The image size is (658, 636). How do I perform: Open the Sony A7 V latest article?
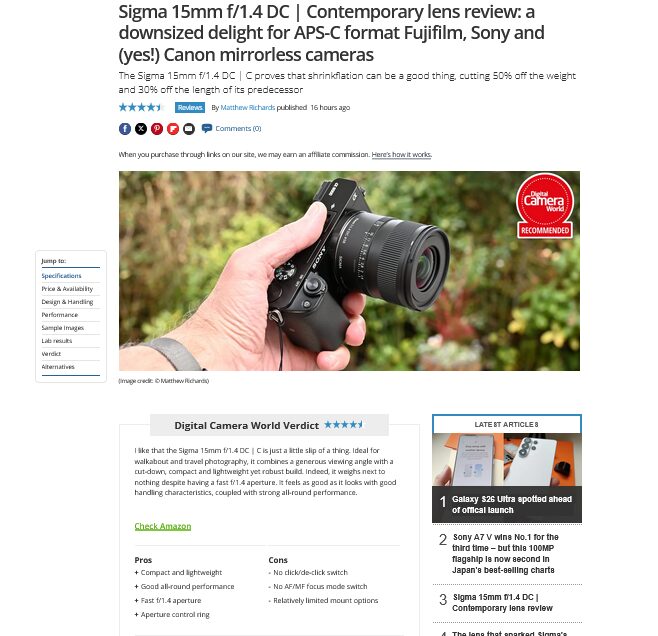tap(505, 553)
